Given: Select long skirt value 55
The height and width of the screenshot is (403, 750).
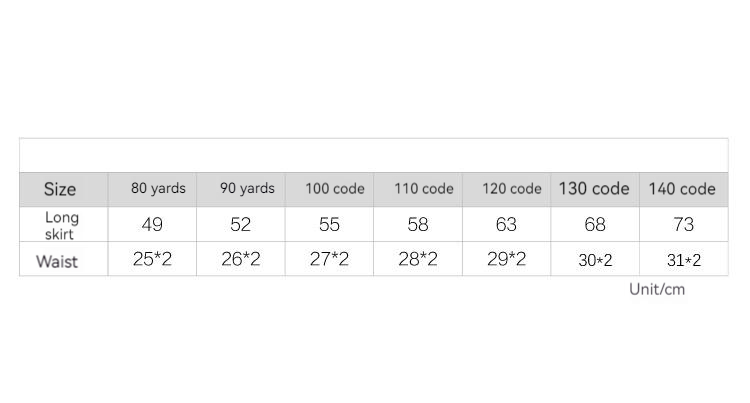Looking at the screenshot, I should tap(329, 225).
